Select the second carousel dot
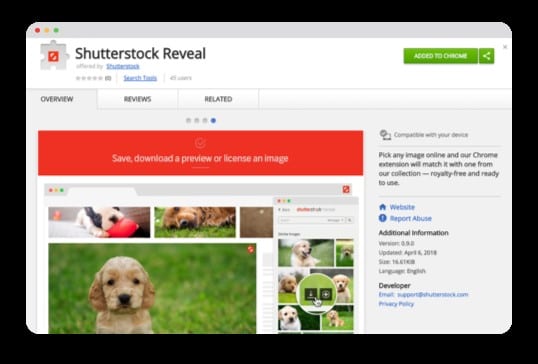The width and height of the screenshot is (538, 364). click(x=197, y=120)
